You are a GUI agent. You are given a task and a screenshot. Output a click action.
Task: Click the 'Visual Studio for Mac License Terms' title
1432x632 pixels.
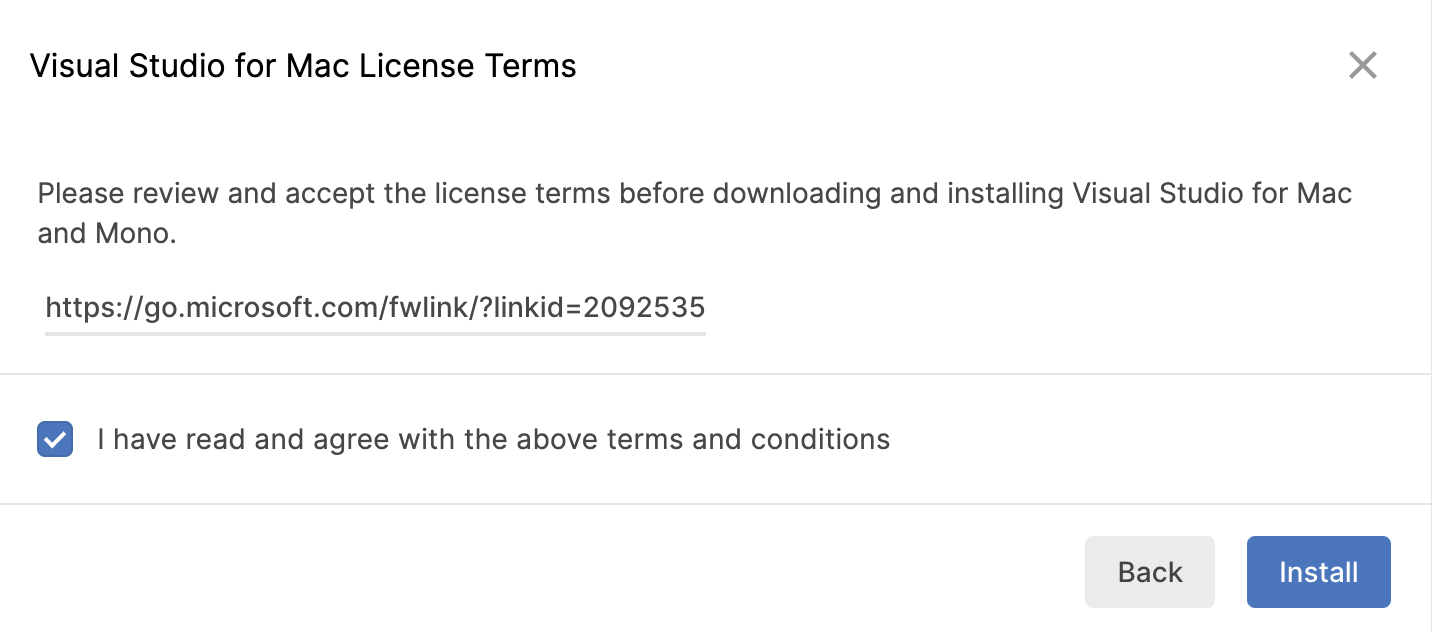point(303,66)
